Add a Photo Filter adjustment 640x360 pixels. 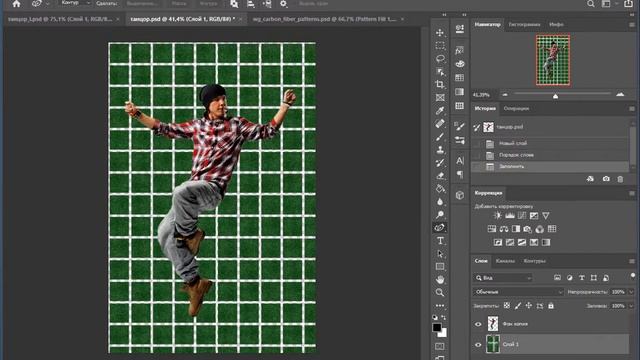[527, 229]
